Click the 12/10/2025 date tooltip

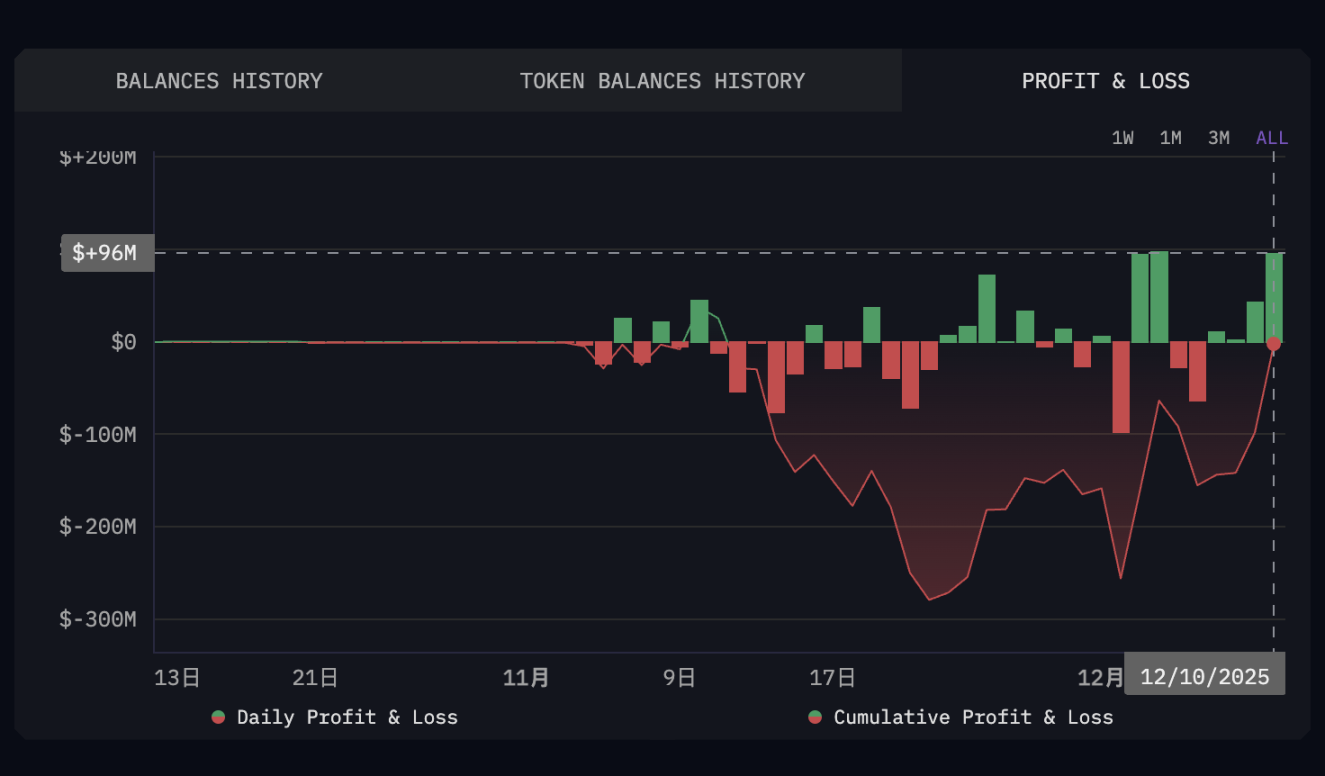1204,675
